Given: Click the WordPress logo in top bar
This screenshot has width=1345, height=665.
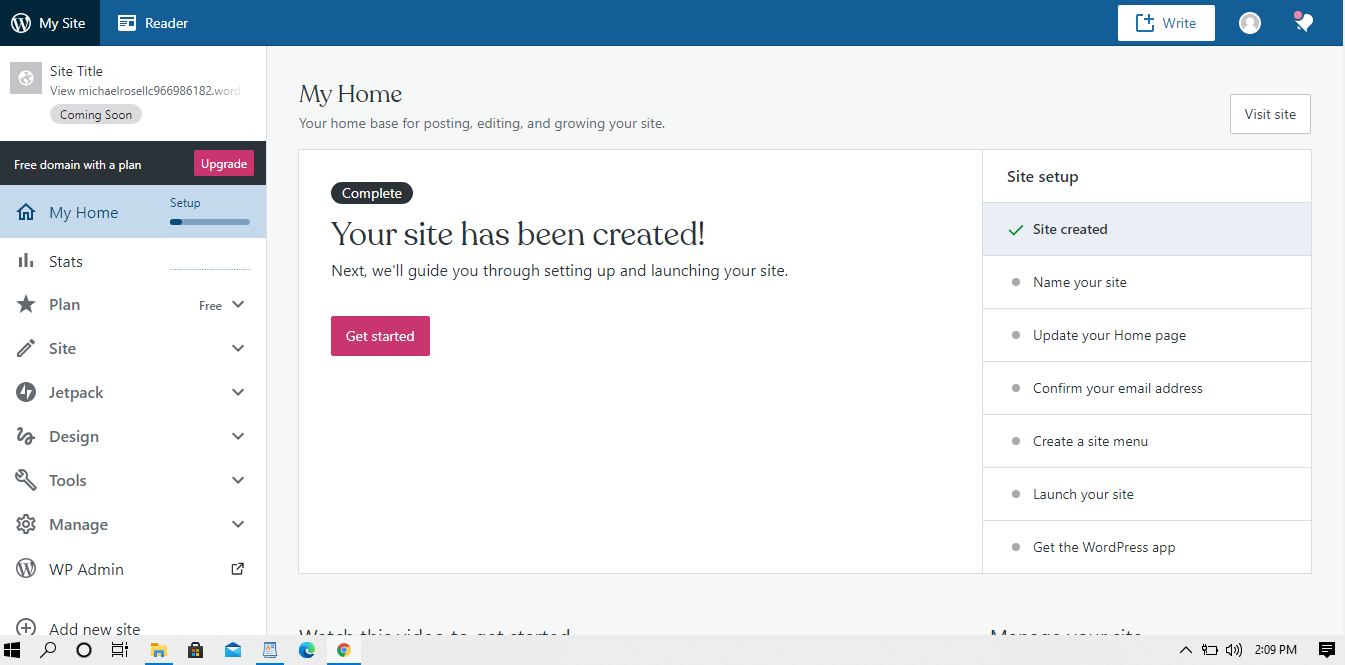Looking at the screenshot, I should pyautogui.click(x=21, y=23).
